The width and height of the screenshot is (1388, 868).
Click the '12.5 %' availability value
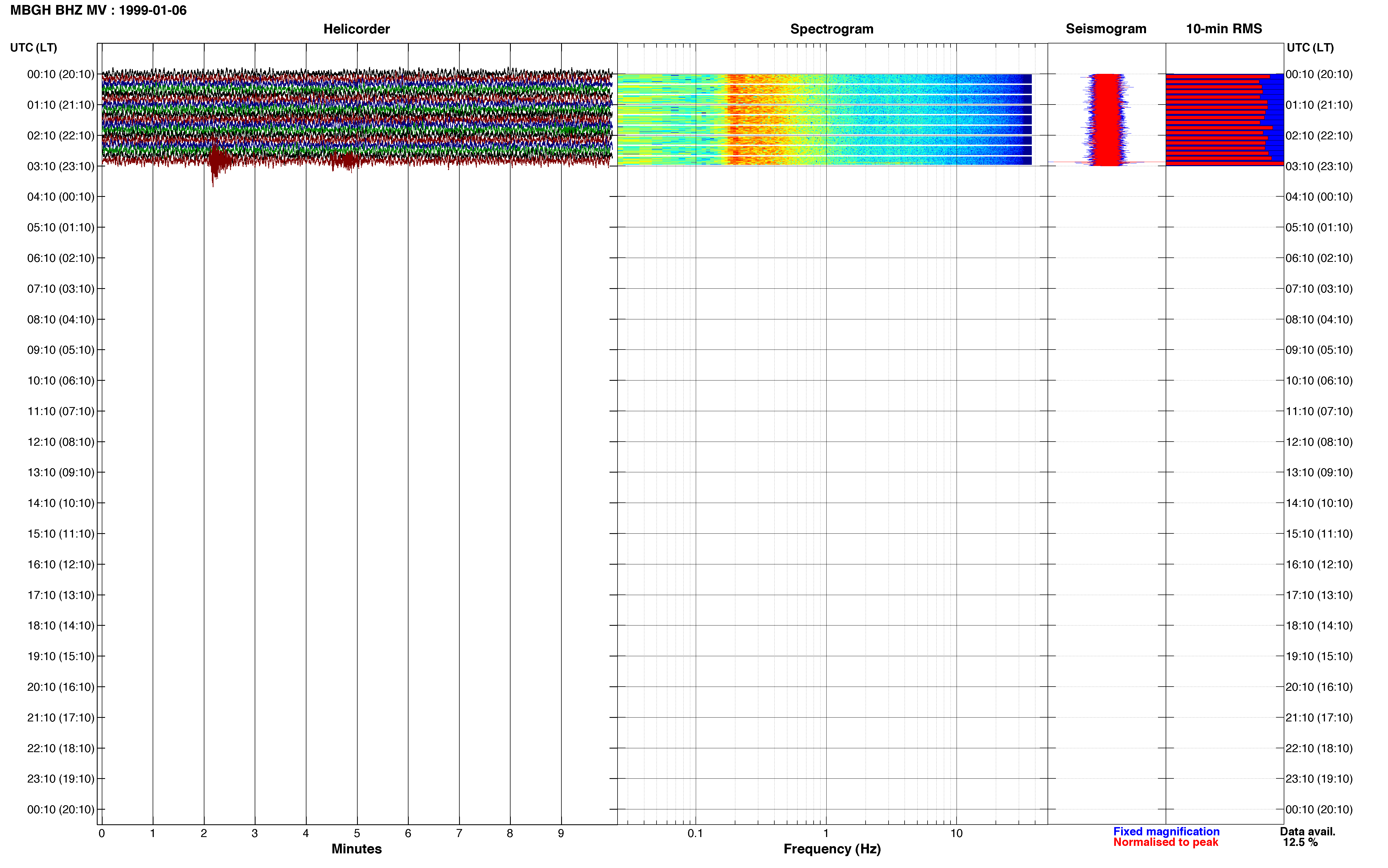pos(1300,842)
